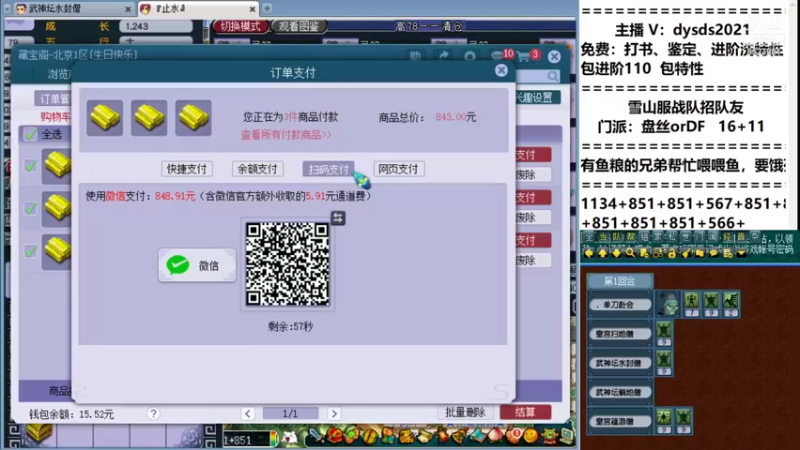The width and height of the screenshot is (800, 450).
Task: Click the 批量删除 batch delete button
Action: coord(465,412)
